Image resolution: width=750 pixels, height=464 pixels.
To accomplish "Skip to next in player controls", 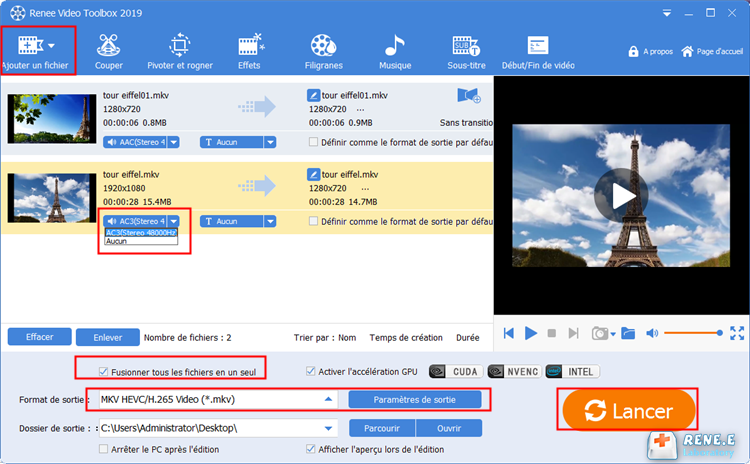I will tap(574, 333).
